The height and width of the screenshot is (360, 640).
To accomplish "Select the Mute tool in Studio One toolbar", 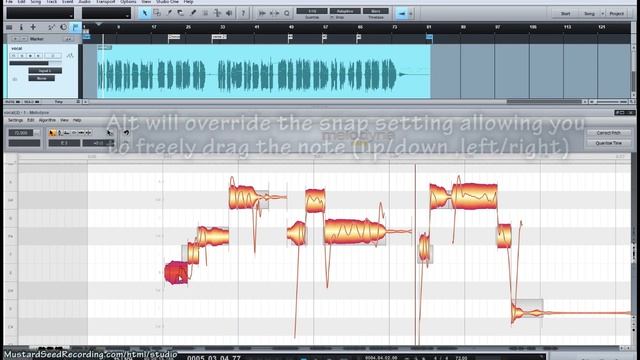I will click(x=205, y=13).
